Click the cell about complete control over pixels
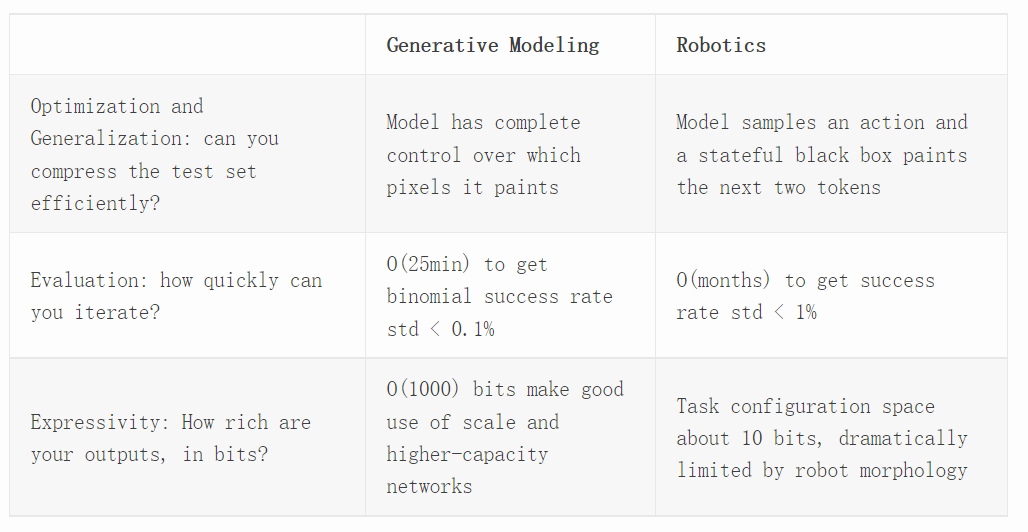Screen dimensions: 1028x532 click(484, 154)
